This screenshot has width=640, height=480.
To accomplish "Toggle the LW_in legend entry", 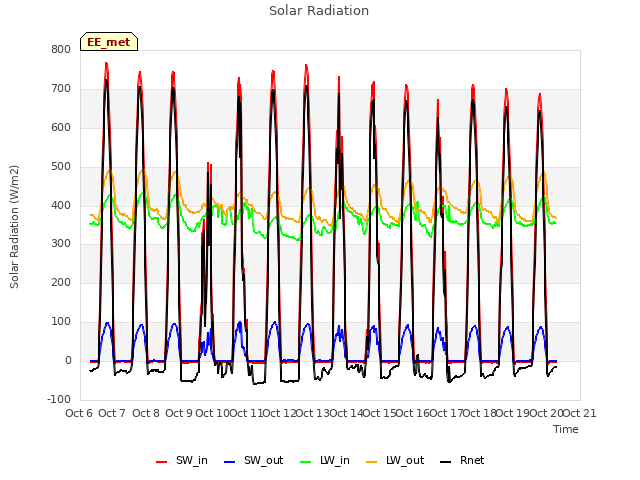I will [x=325, y=461].
